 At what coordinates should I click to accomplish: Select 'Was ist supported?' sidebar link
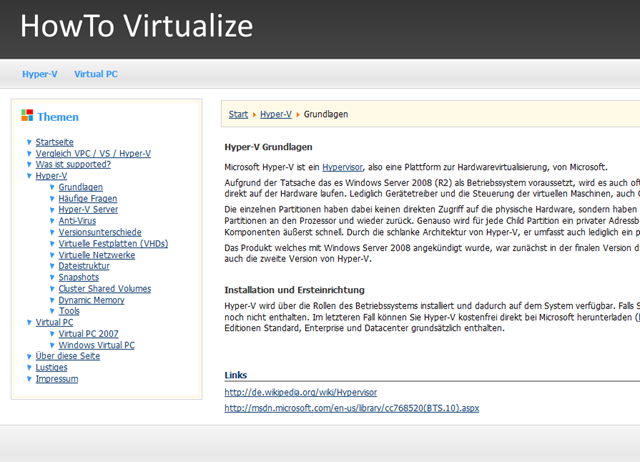[x=73, y=164]
